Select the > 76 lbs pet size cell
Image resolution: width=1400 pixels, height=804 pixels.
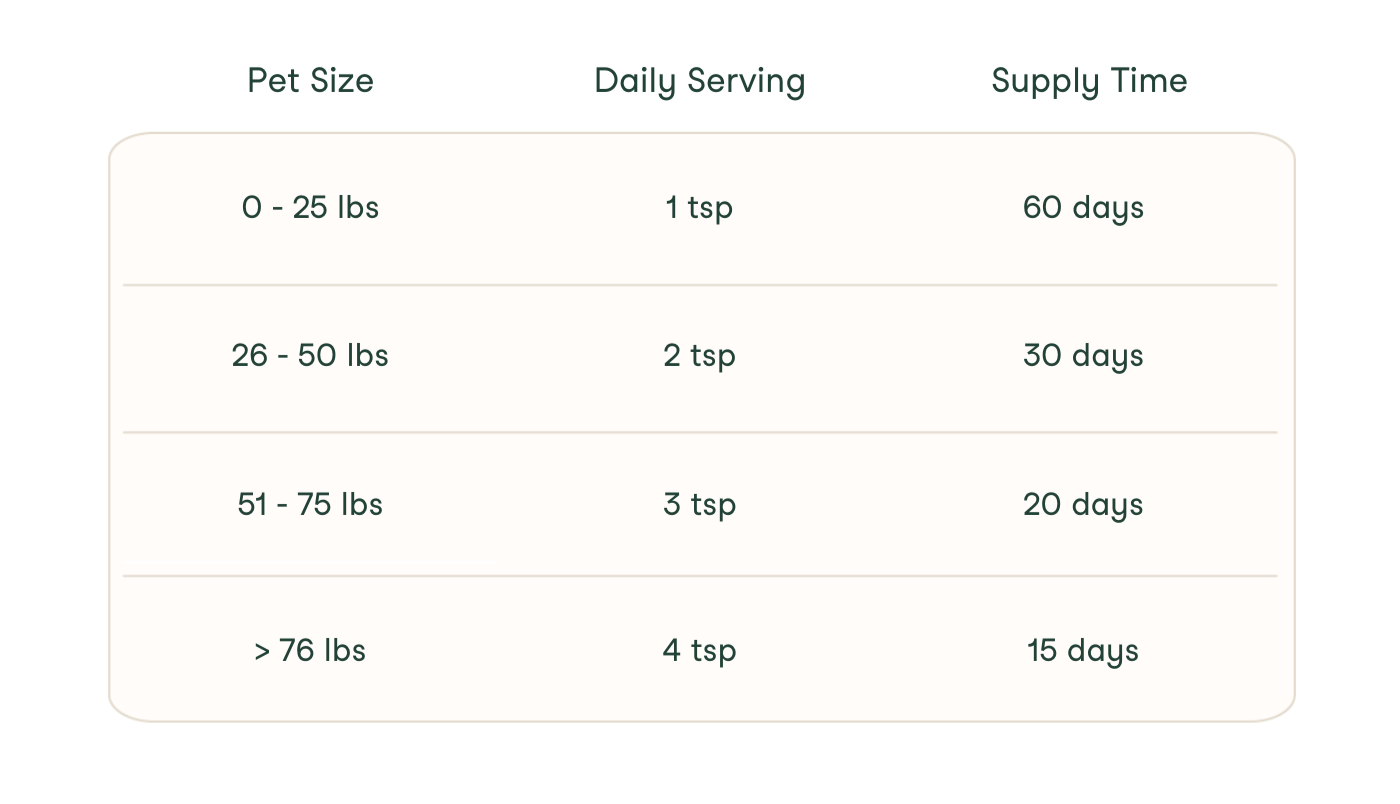[x=310, y=651]
